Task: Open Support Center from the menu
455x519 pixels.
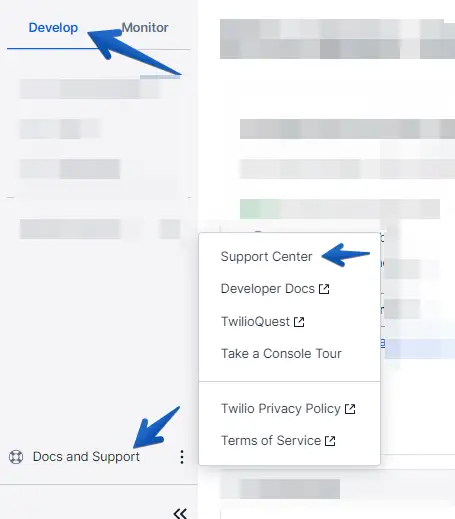Action: tap(266, 257)
